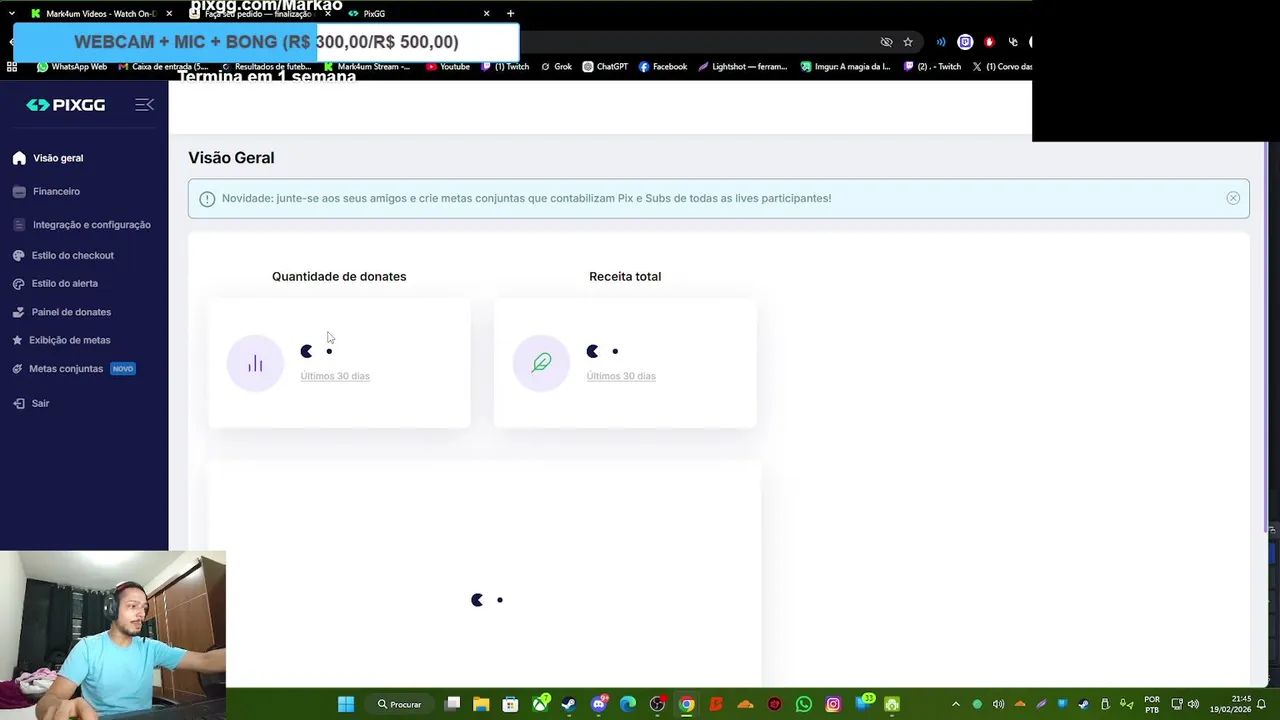The width and height of the screenshot is (1280, 720).
Task: Close the PixGG browser tab
Action: (487, 14)
